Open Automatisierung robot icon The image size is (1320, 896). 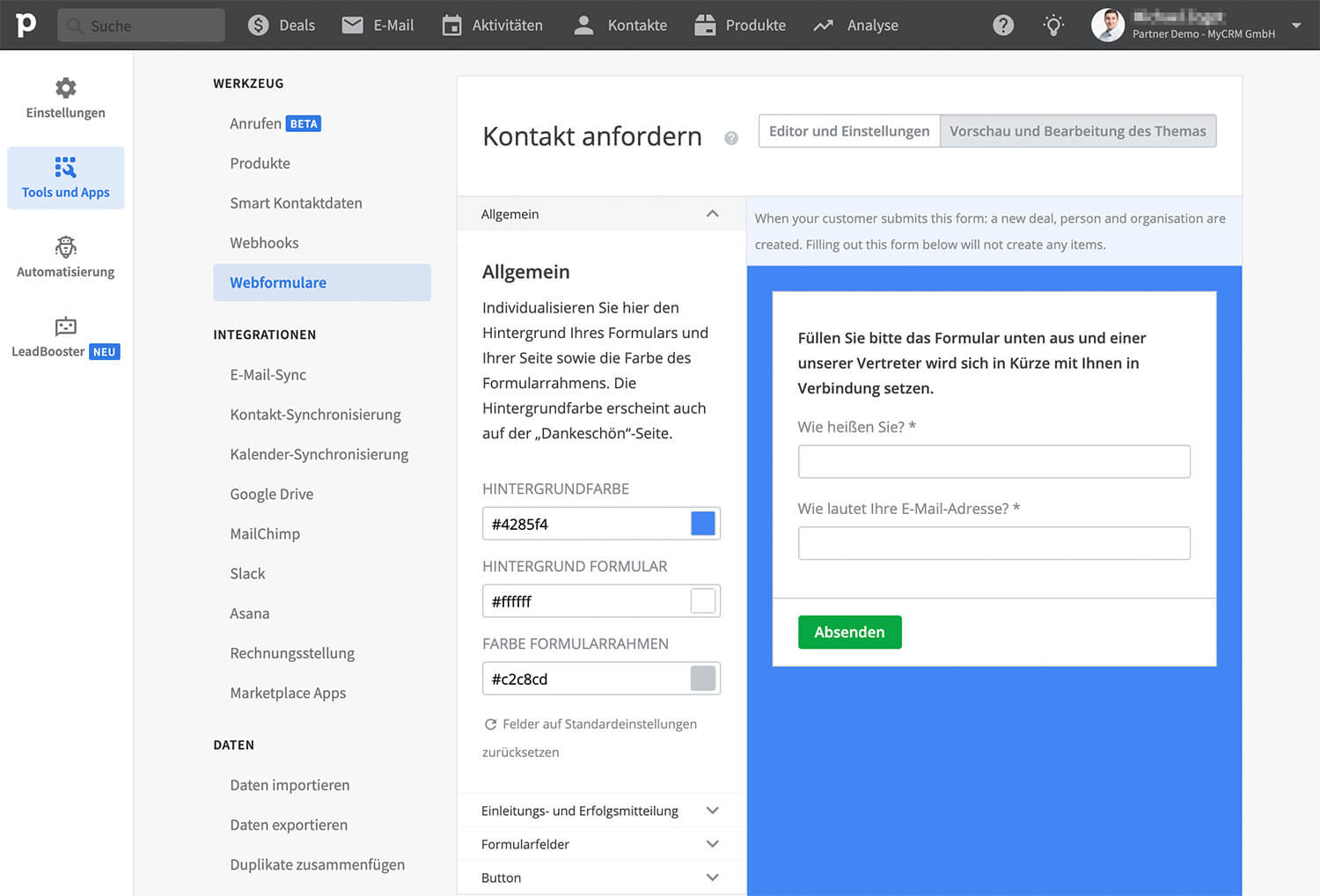65,247
